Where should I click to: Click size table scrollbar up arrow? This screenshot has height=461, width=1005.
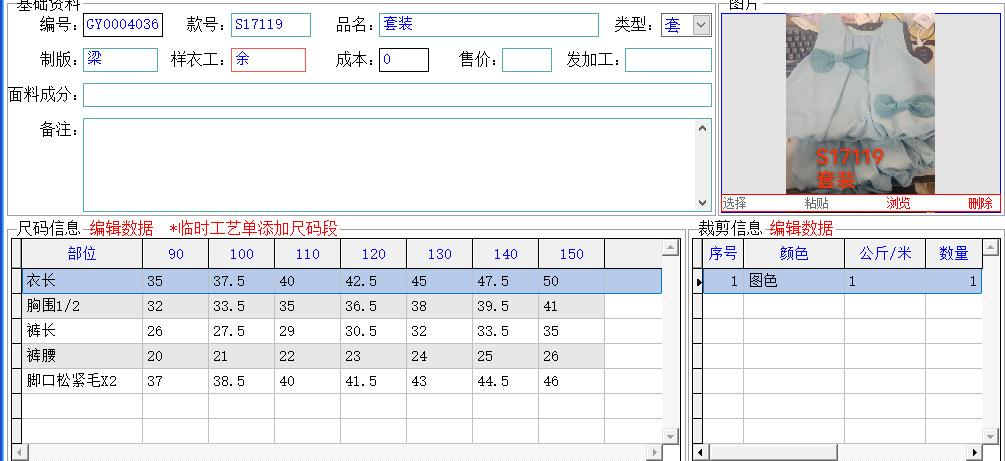[670, 247]
